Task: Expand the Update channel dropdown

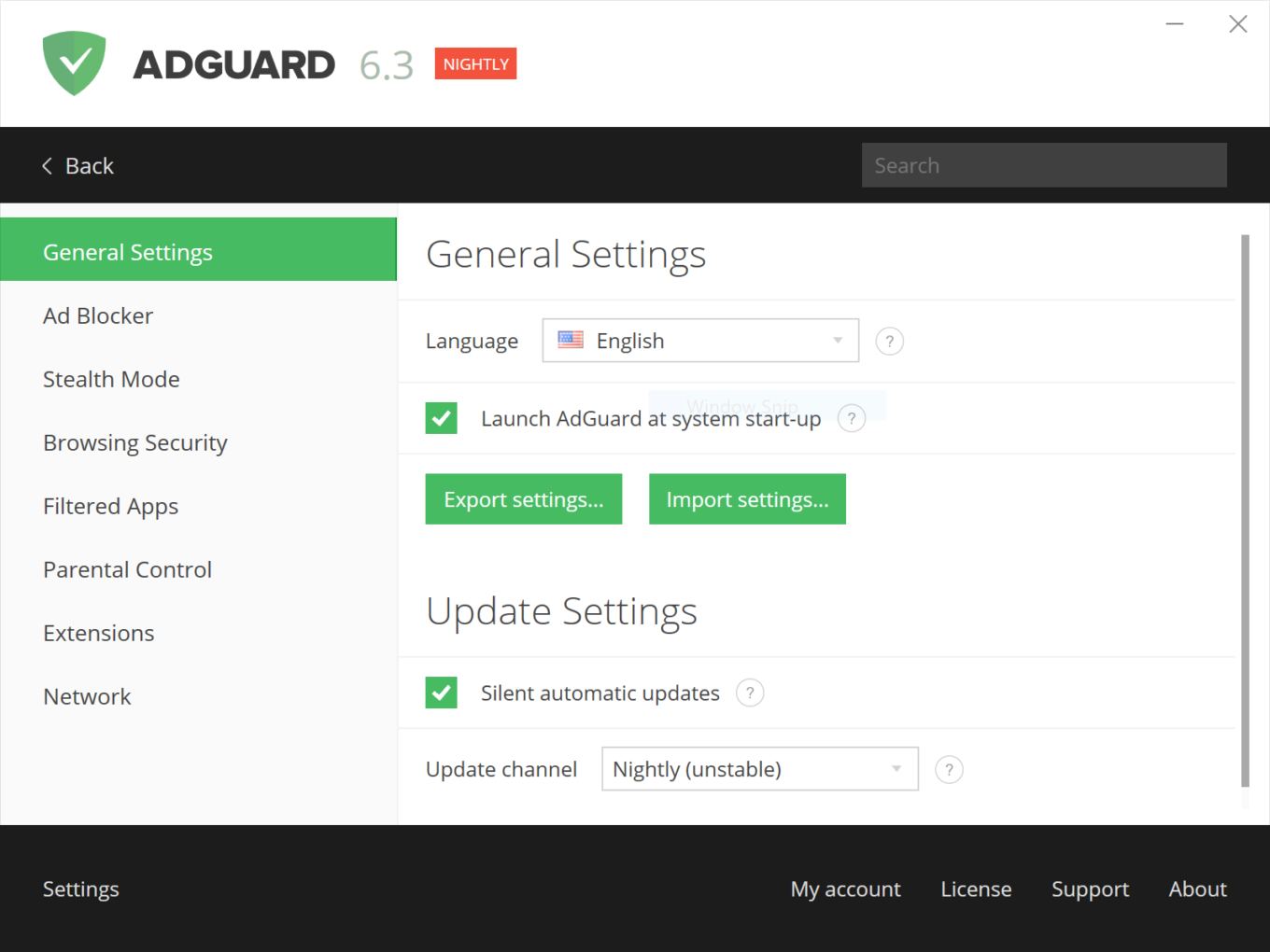Action: pyautogui.click(x=760, y=769)
